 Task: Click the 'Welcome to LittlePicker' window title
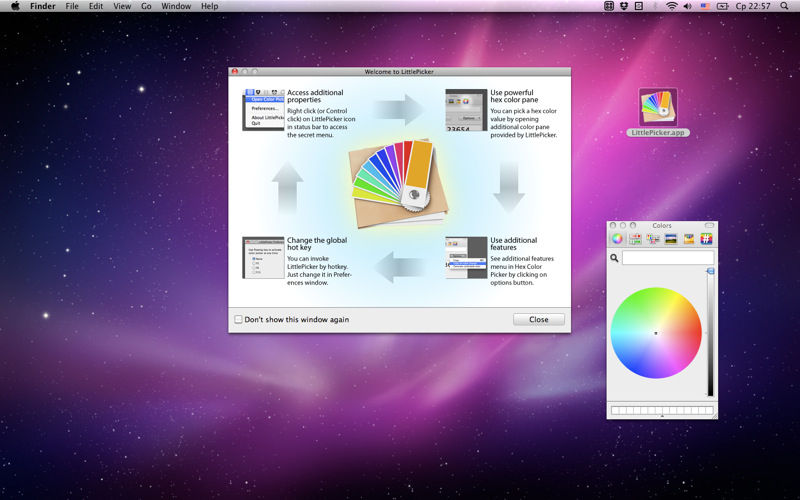[x=399, y=72]
